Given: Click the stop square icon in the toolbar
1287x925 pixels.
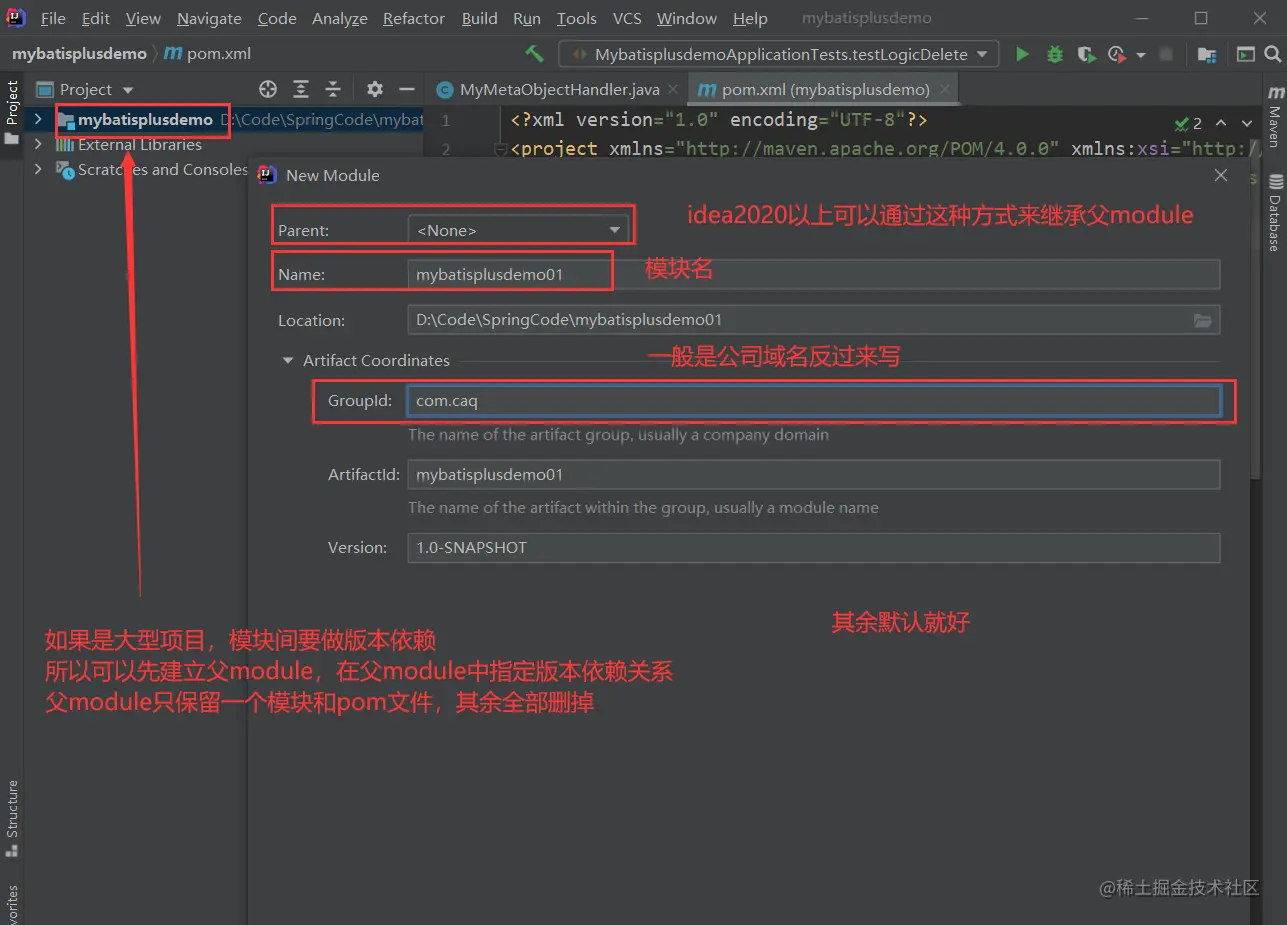Looking at the screenshot, I should tap(1166, 54).
